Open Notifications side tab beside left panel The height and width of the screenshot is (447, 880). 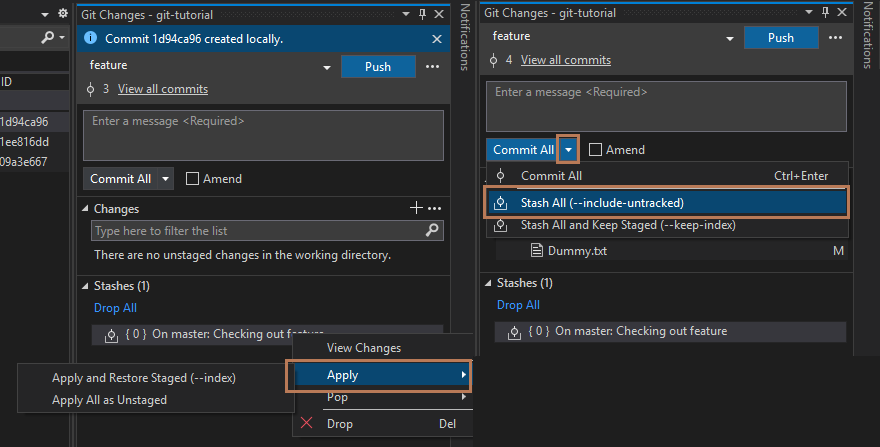click(x=465, y=37)
